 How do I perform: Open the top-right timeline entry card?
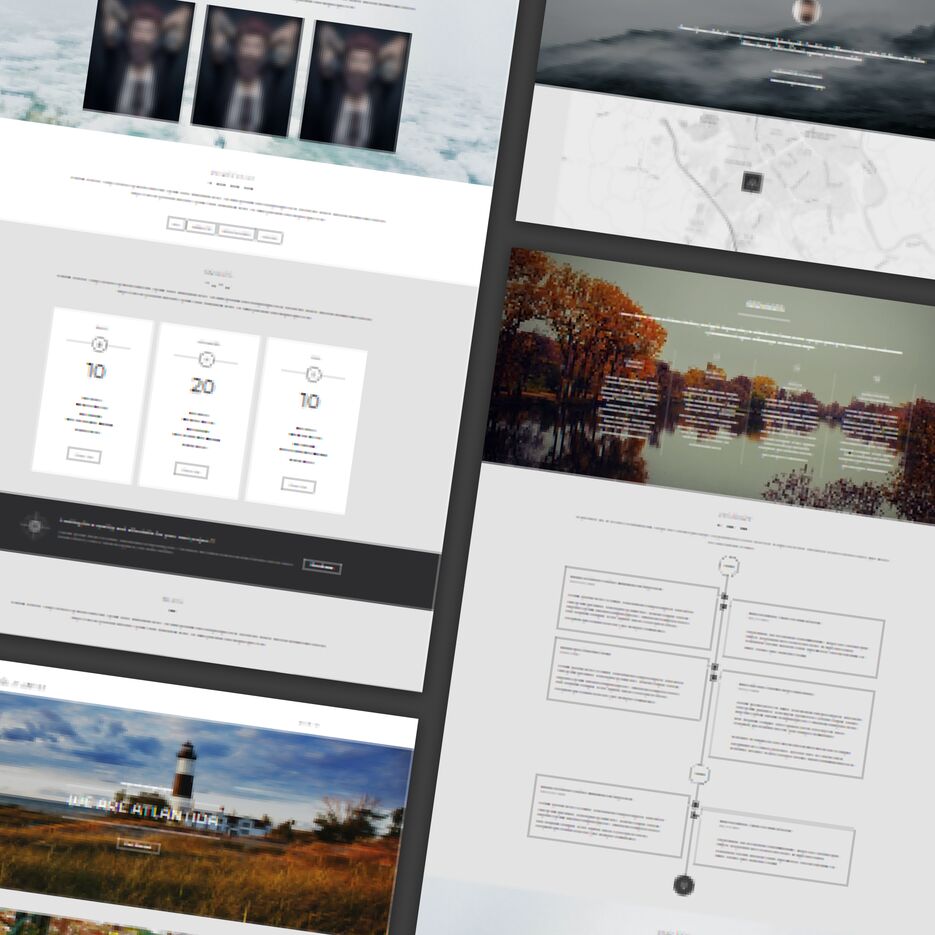coord(804,639)
